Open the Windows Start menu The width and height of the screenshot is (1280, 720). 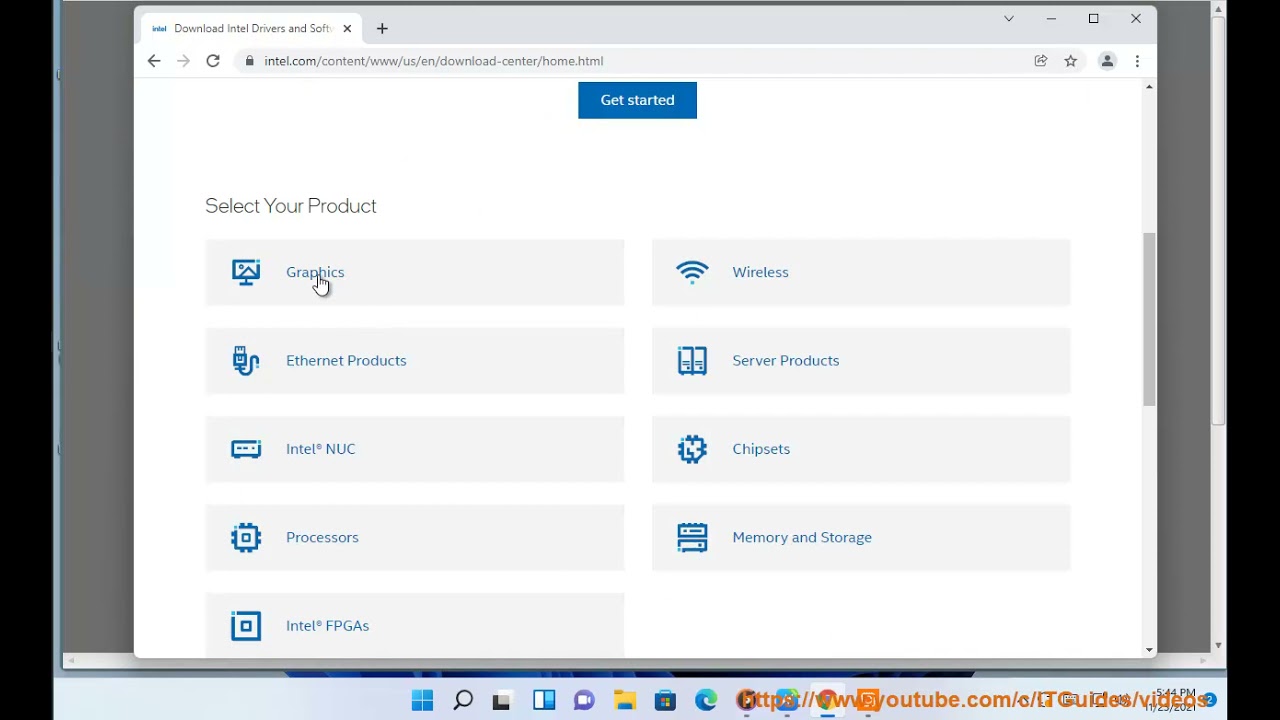tap(422, 701)
